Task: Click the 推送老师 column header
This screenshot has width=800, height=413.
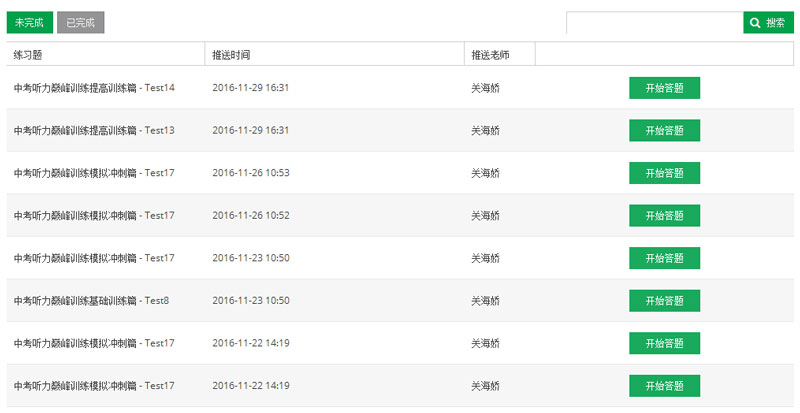Action: (490, 54)
